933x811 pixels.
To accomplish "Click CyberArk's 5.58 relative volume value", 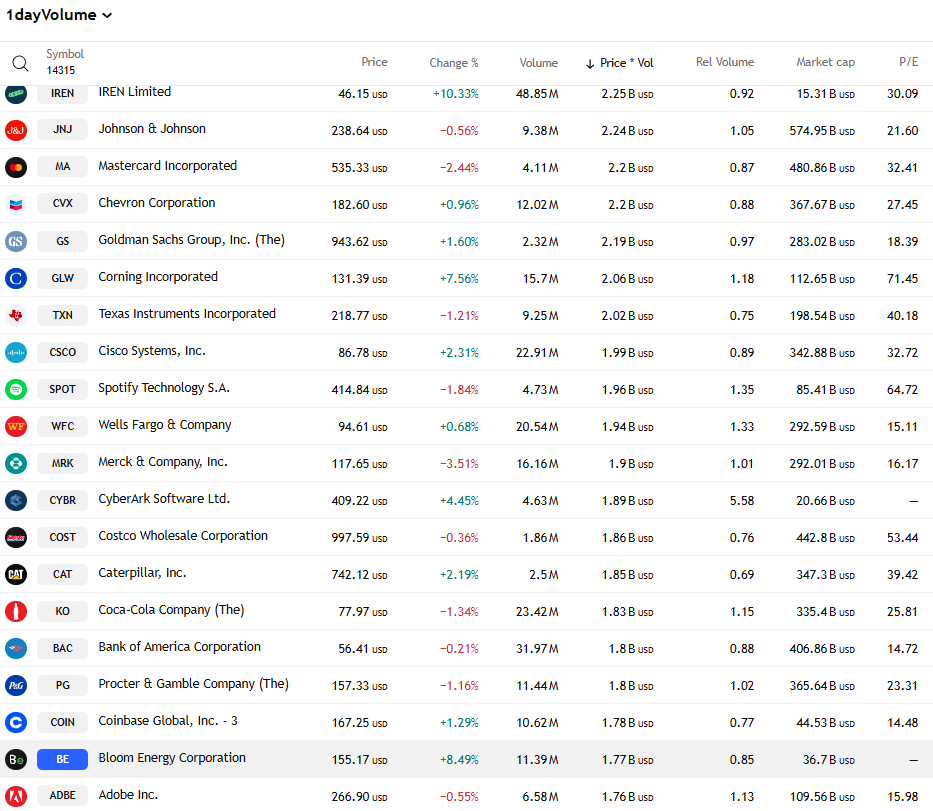I will 742,501.
